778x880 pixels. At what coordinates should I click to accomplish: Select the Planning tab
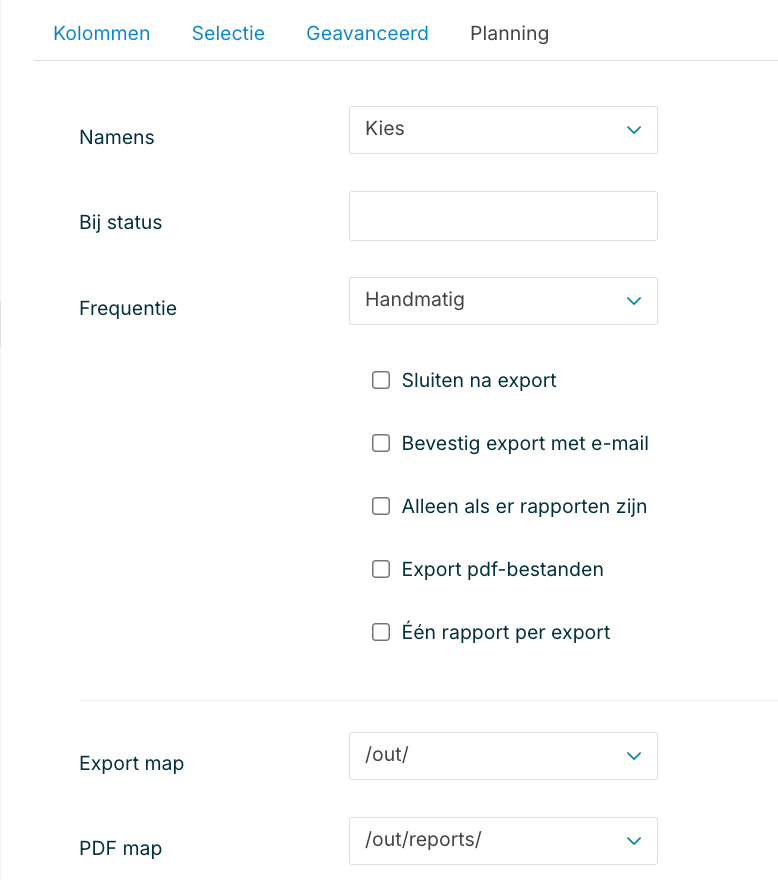(509, 33)
